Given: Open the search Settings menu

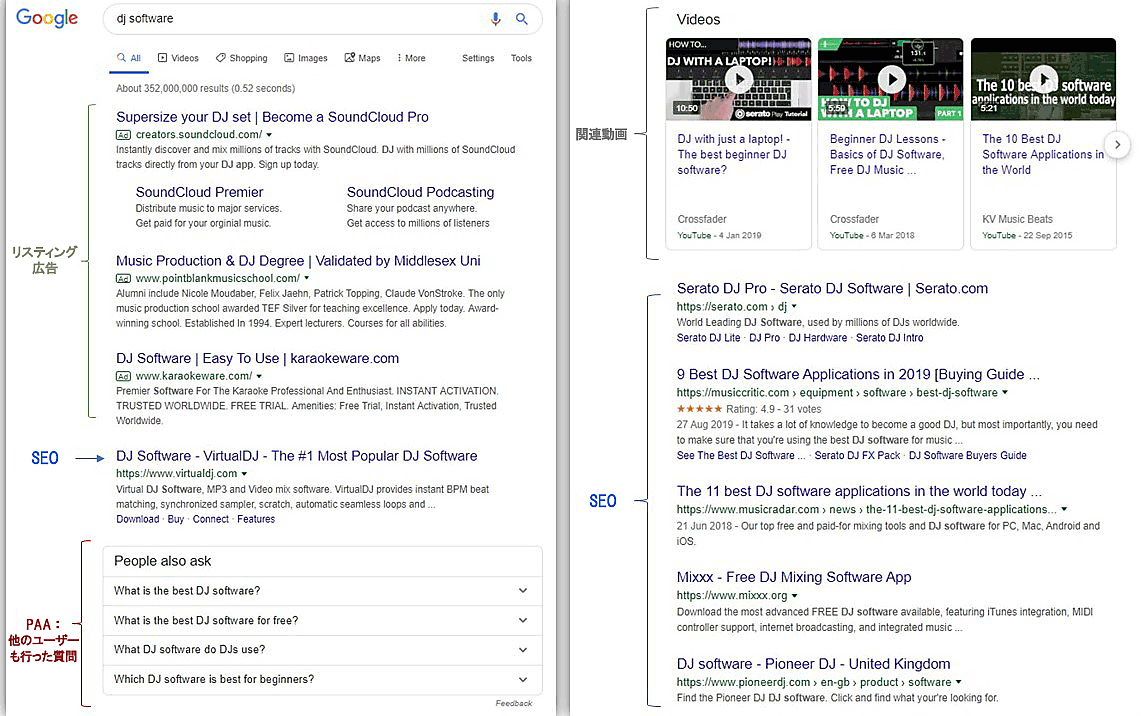Looking at the screenshot, I should 478,58.
